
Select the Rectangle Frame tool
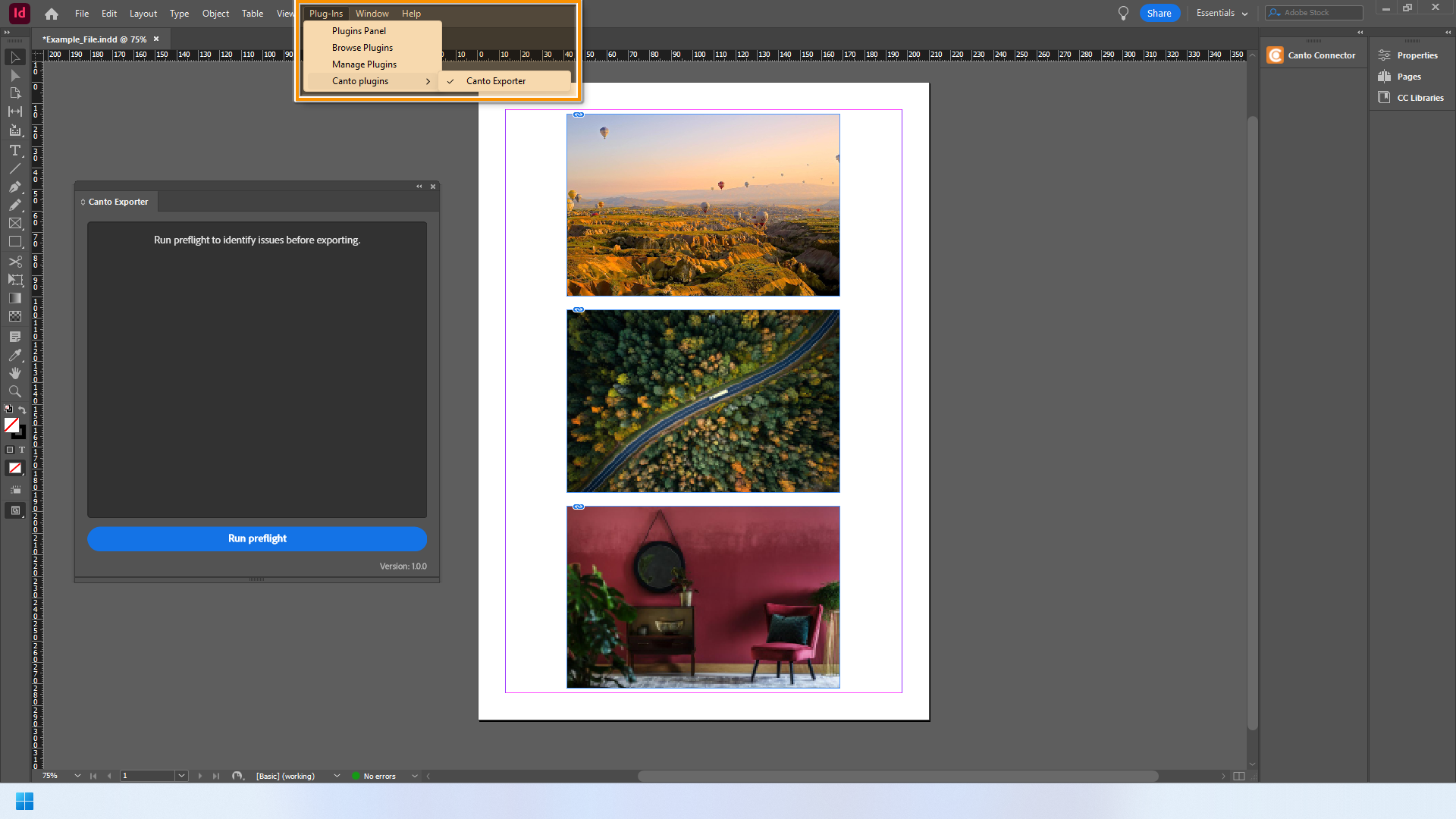point(14,224)
